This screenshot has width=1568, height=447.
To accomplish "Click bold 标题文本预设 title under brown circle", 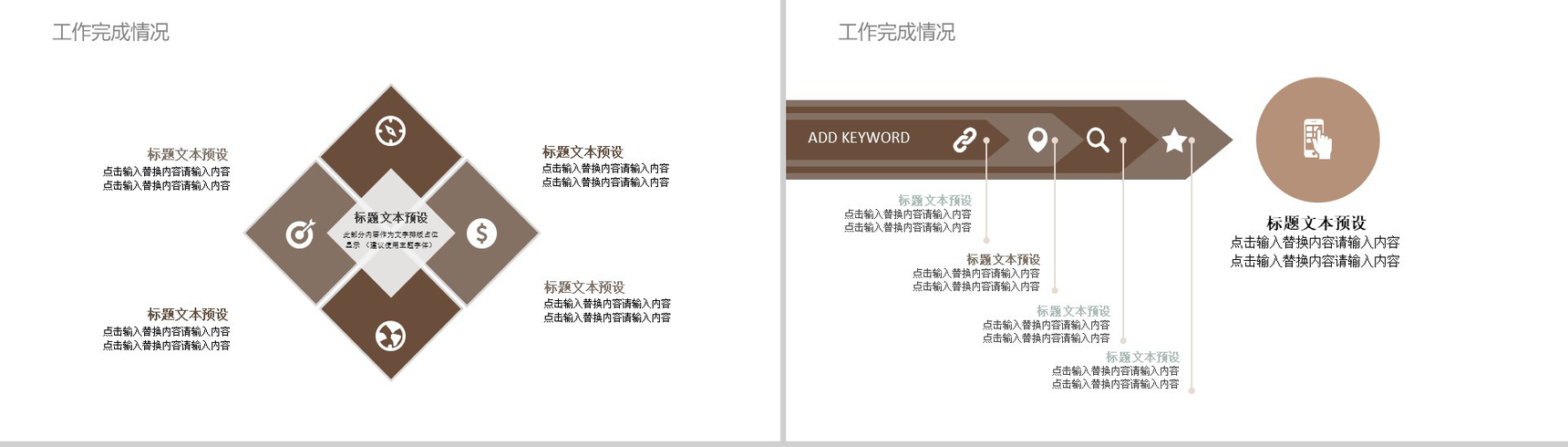I will pyautogui.click(x=1316, y=223).
